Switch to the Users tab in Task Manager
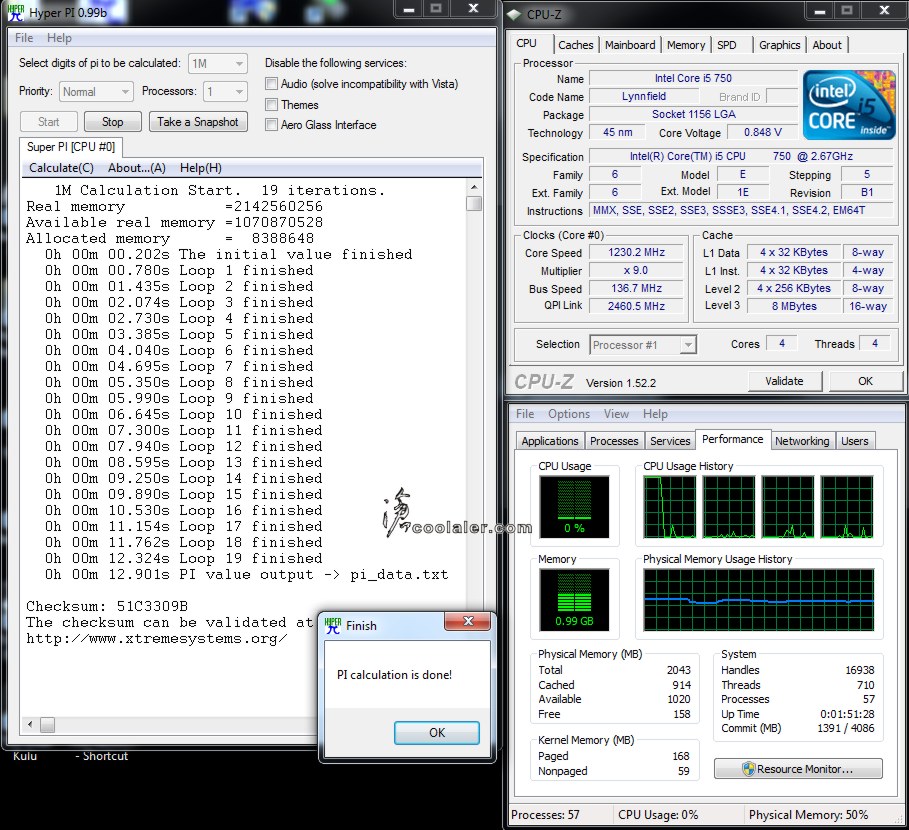 [x=855, y=441]
